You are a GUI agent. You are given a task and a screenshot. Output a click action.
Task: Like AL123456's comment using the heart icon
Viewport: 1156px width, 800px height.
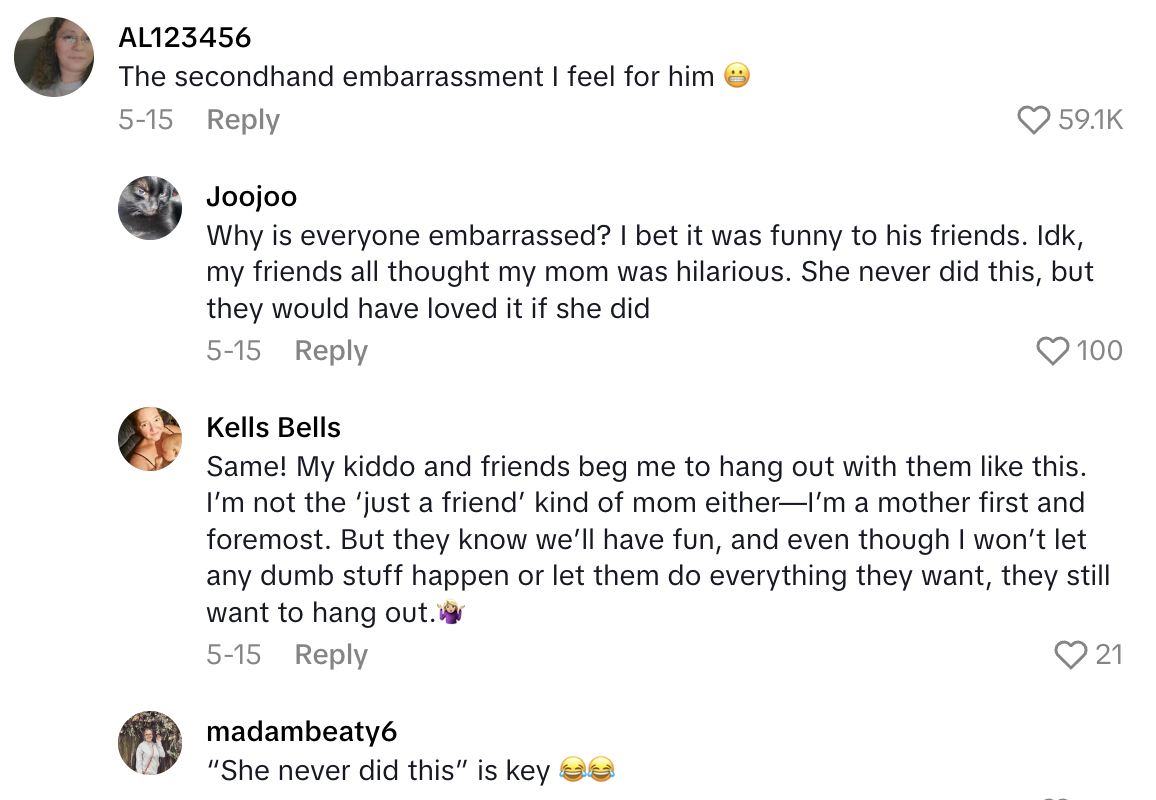(1033, 119)
